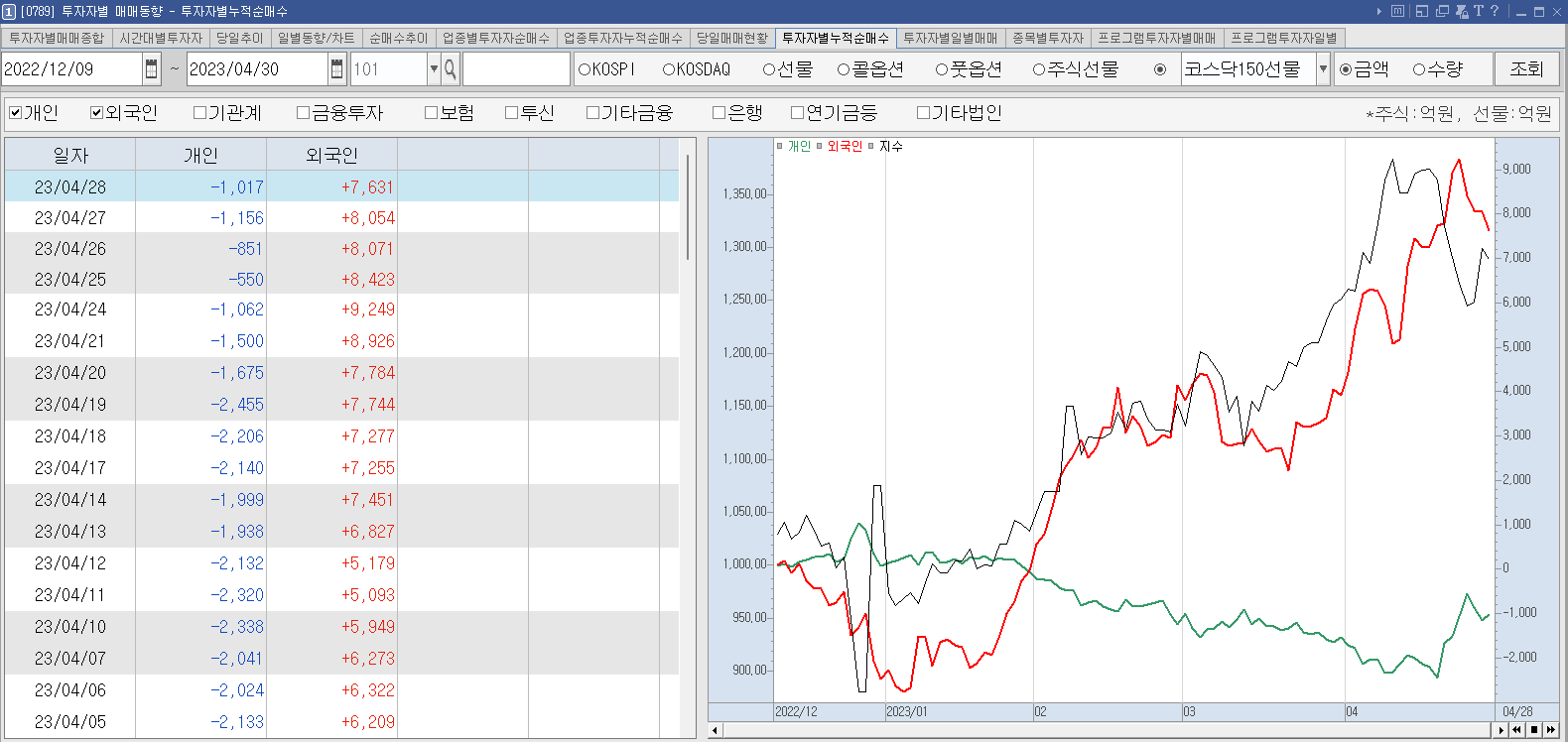The height and width of the screenshot is (742, 1568).
Task: Open the 일별동향/차트 tab
Action: click(316, 38)
